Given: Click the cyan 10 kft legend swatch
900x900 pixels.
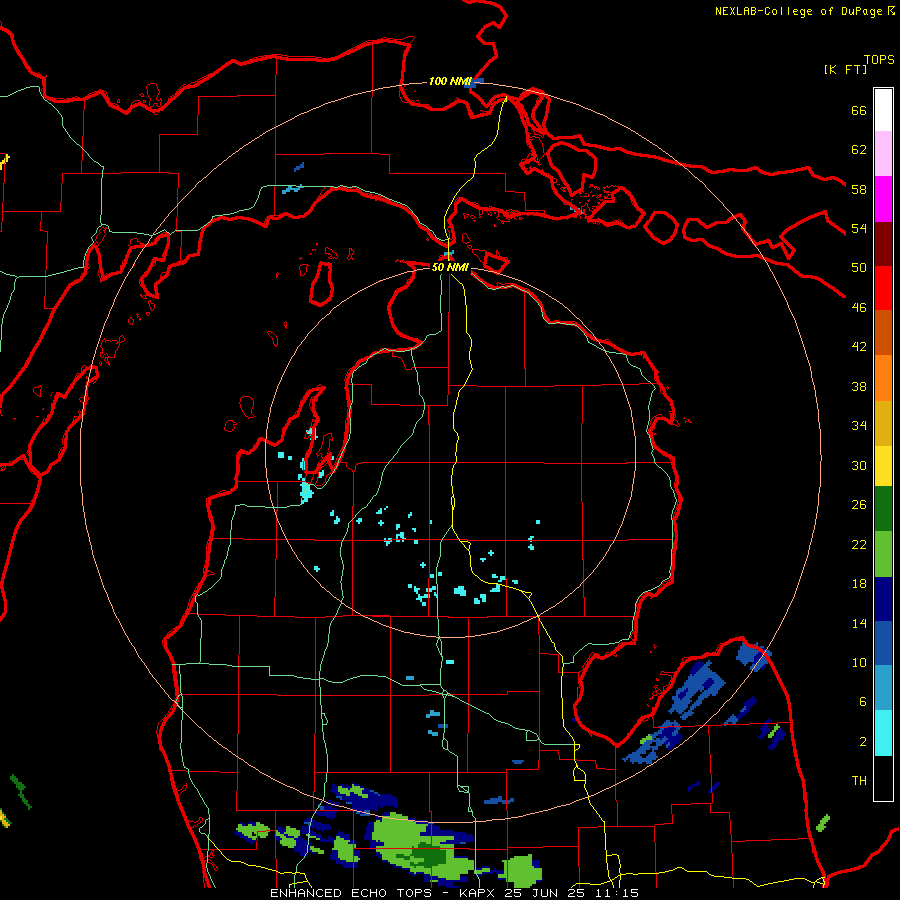Looking at the screenshot, I should [x=883, y=733].
